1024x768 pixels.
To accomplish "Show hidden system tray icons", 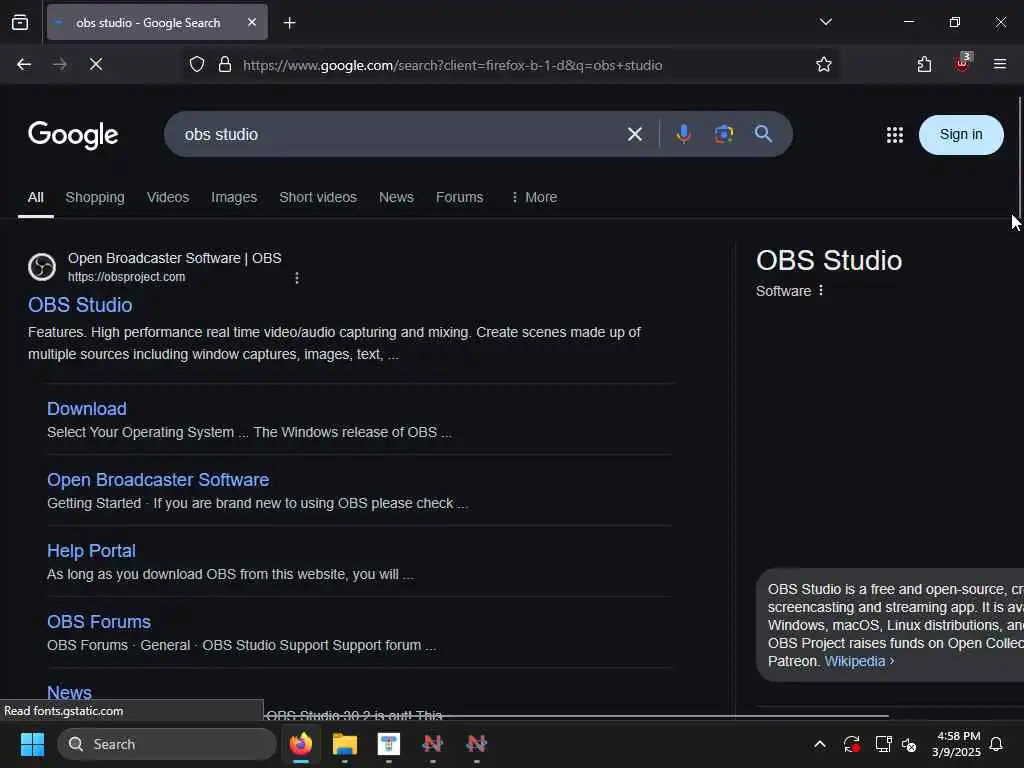I will click(x=820, y=744).
